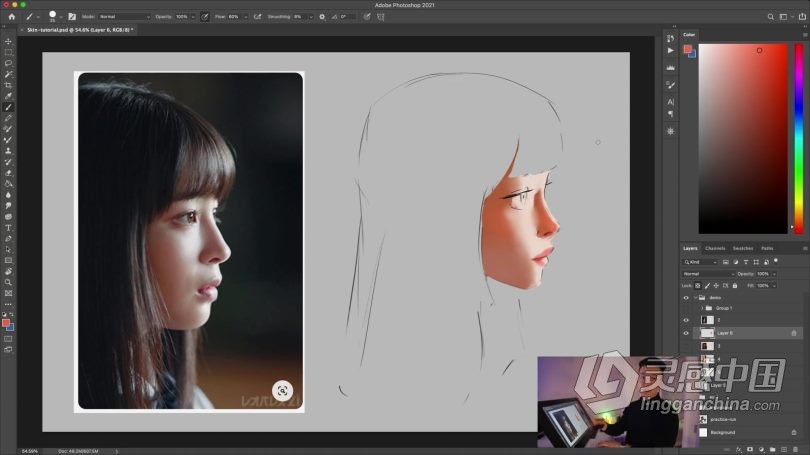Toggle lock position icon
Image resolution: width=810 pixels, height=455 pixels.
(716, 286)
